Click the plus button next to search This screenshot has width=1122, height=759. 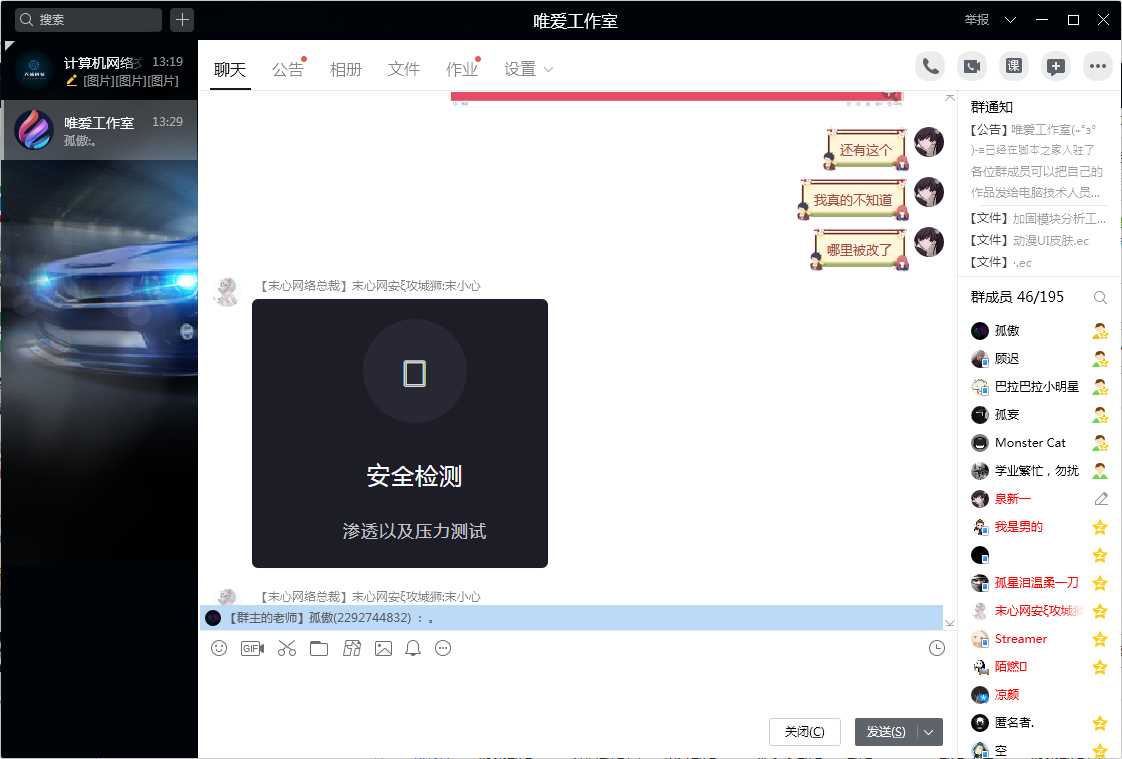click(x=182, y=19)
